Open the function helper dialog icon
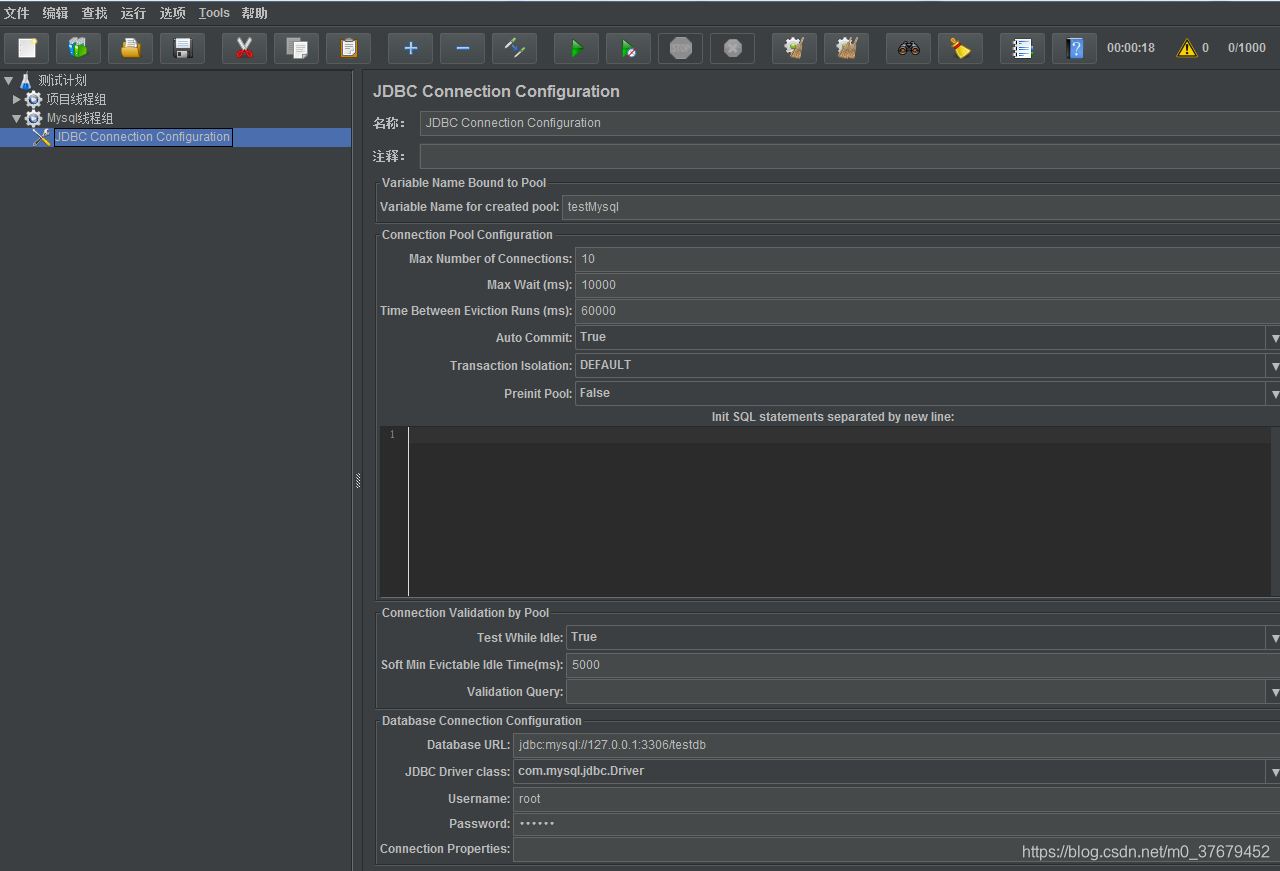 click(x=1022, y=48)
